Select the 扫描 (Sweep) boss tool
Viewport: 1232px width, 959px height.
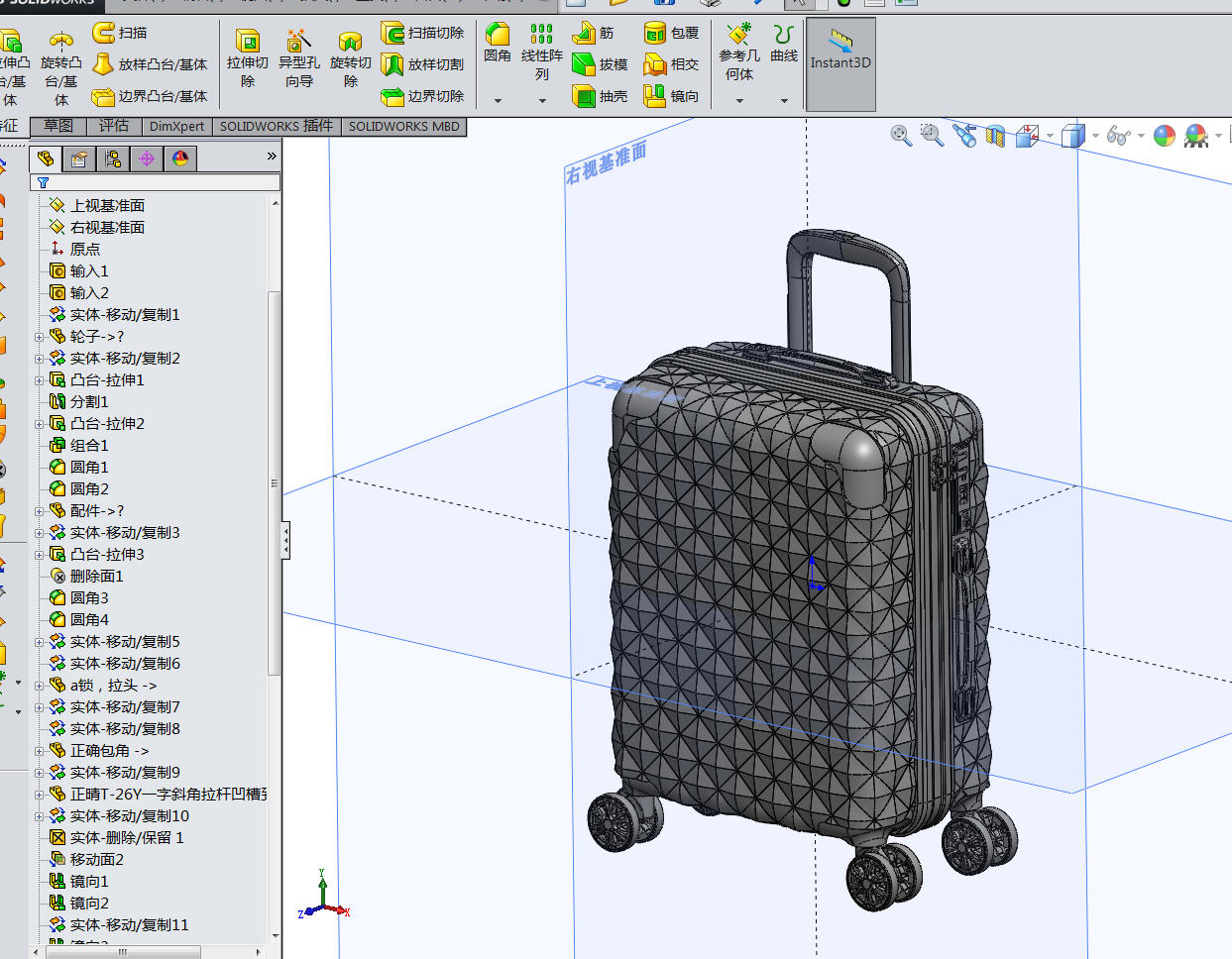coord(120,33)
